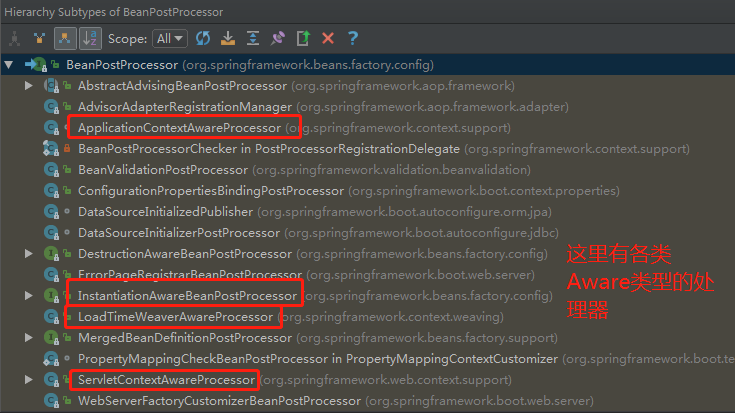Click class icon of BeanPostProcessorChecker
The height and width of the screenshot is (413, 735).
point(51,149)
